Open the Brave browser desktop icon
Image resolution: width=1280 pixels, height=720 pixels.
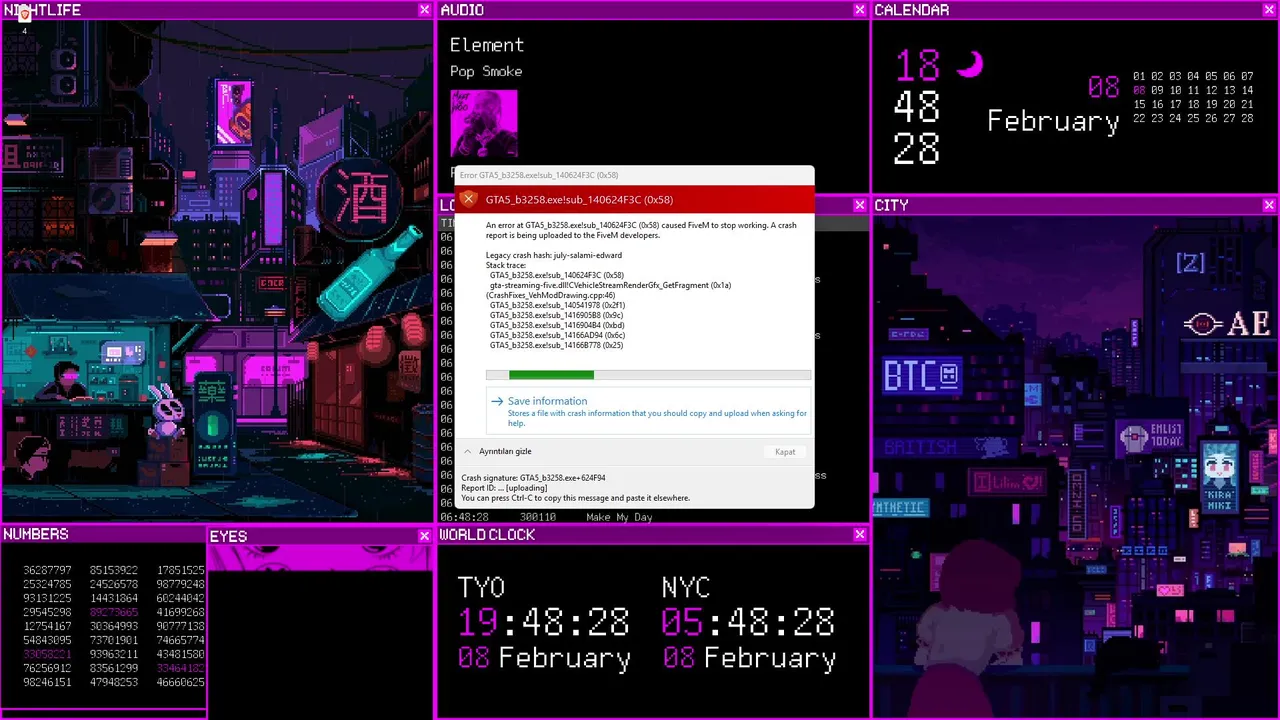click(24, 15)
